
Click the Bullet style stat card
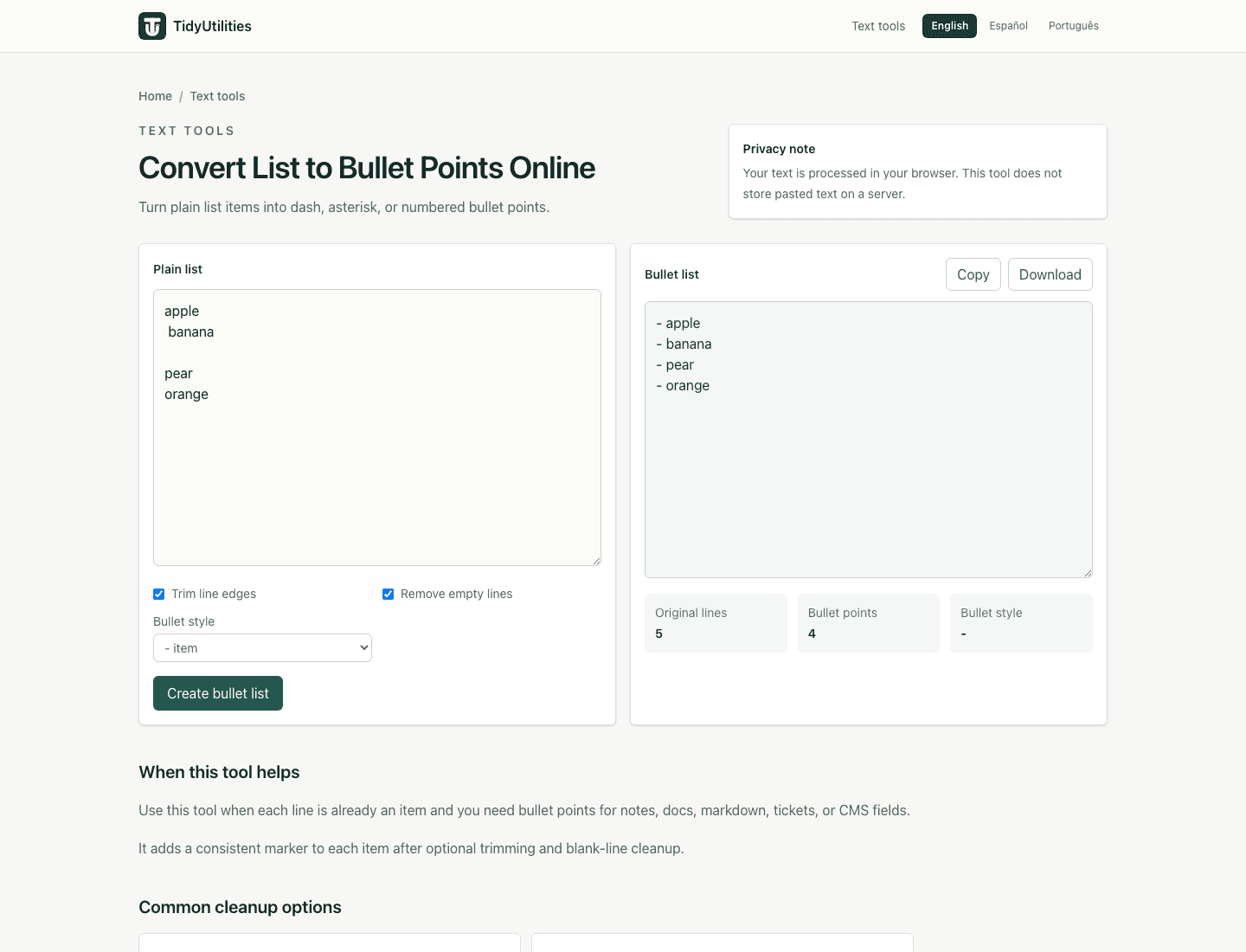click(x=1021, y=623)
